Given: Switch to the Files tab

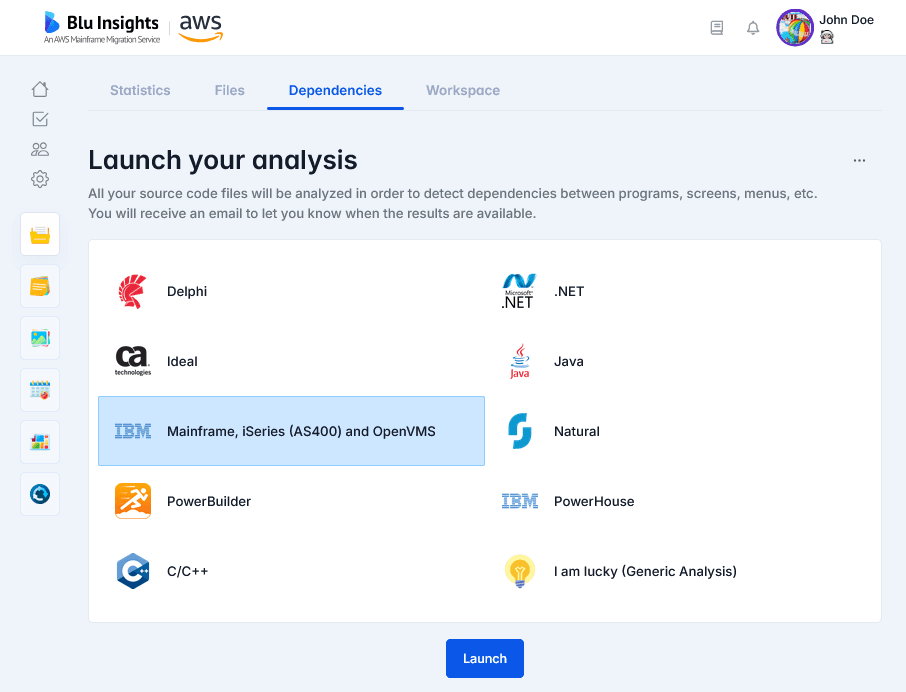Looking at the screenshot, I should tap(229, 90).
